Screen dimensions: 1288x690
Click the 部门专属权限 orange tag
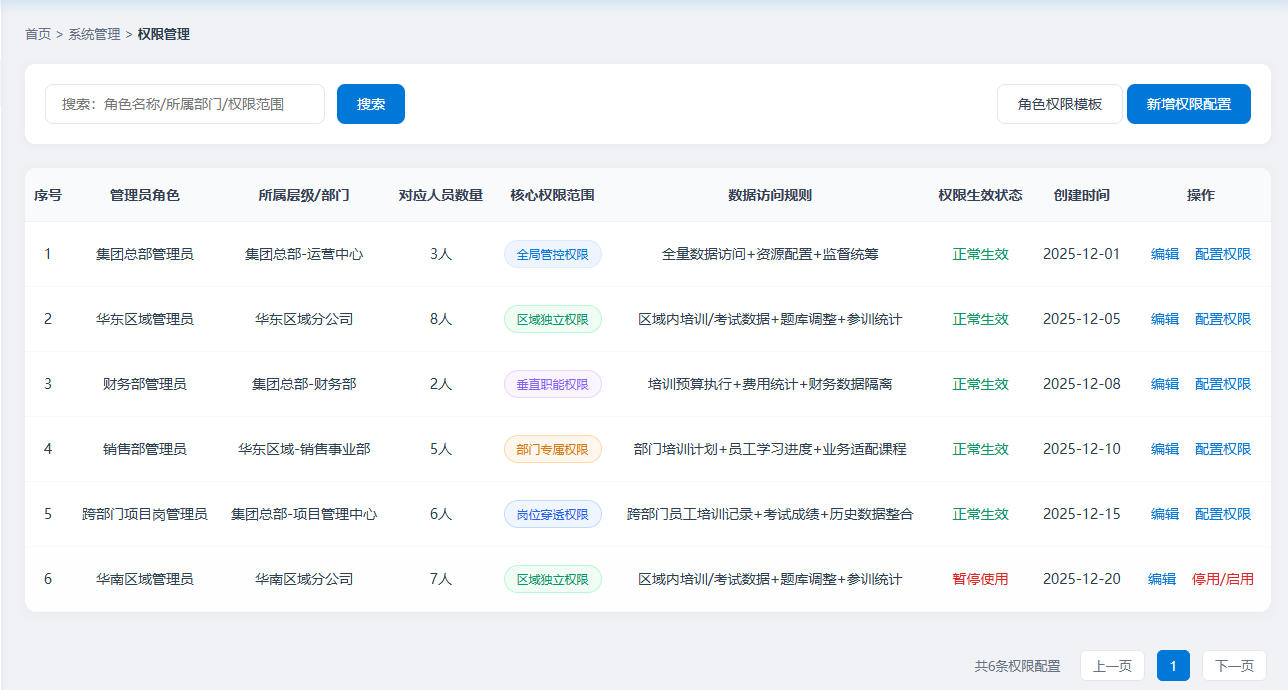[552, 449]
